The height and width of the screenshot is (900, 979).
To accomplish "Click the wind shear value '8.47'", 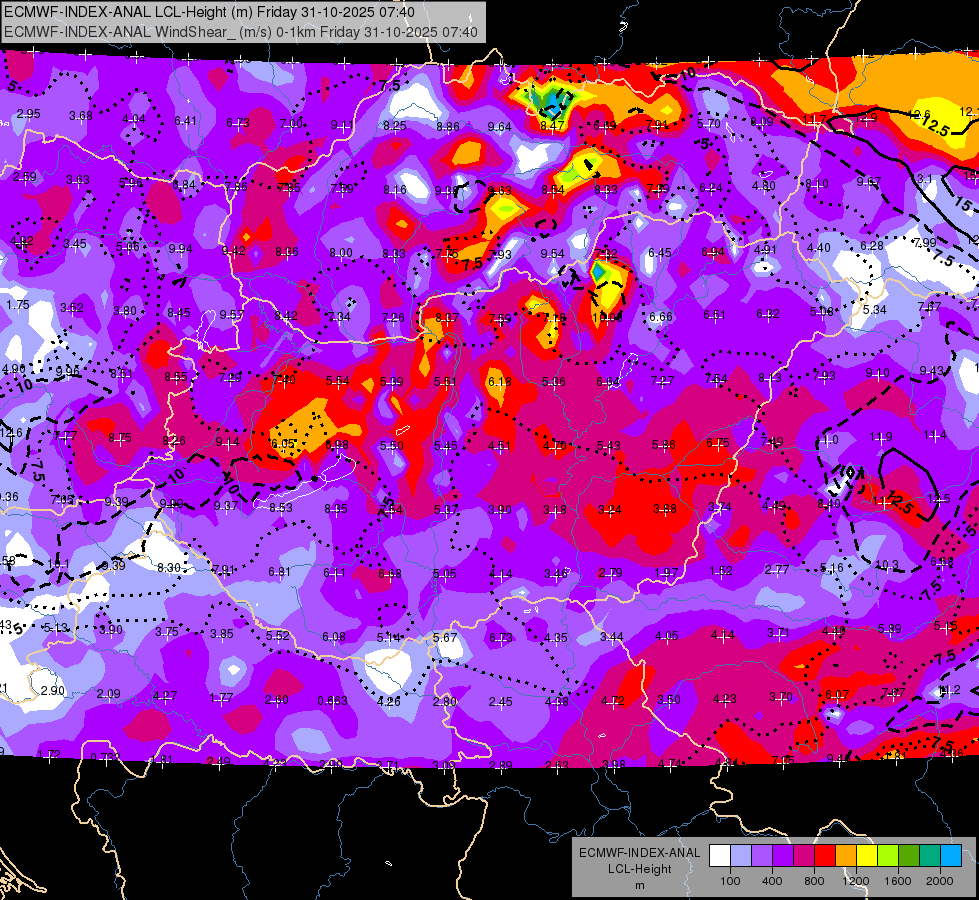I will click(552, 126).
